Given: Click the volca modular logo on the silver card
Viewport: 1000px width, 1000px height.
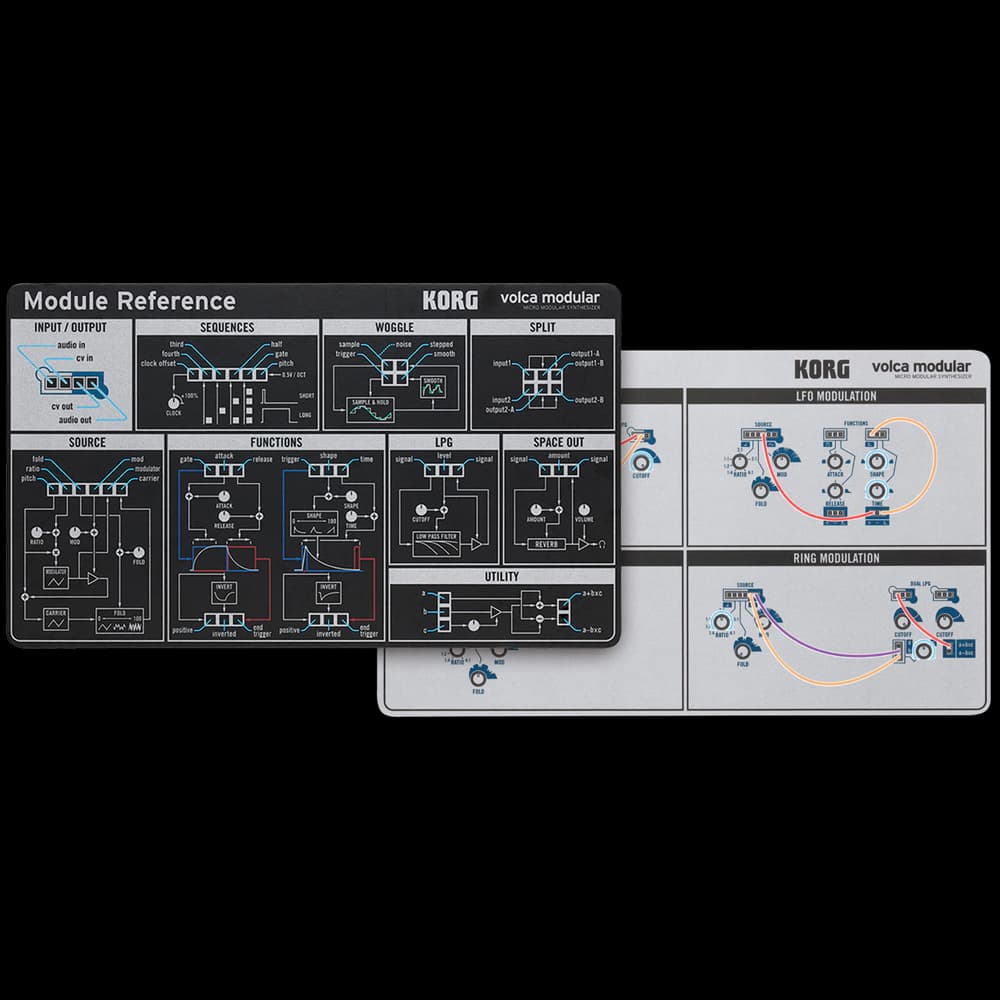Looking at the screenshot, I should (922, 369).
